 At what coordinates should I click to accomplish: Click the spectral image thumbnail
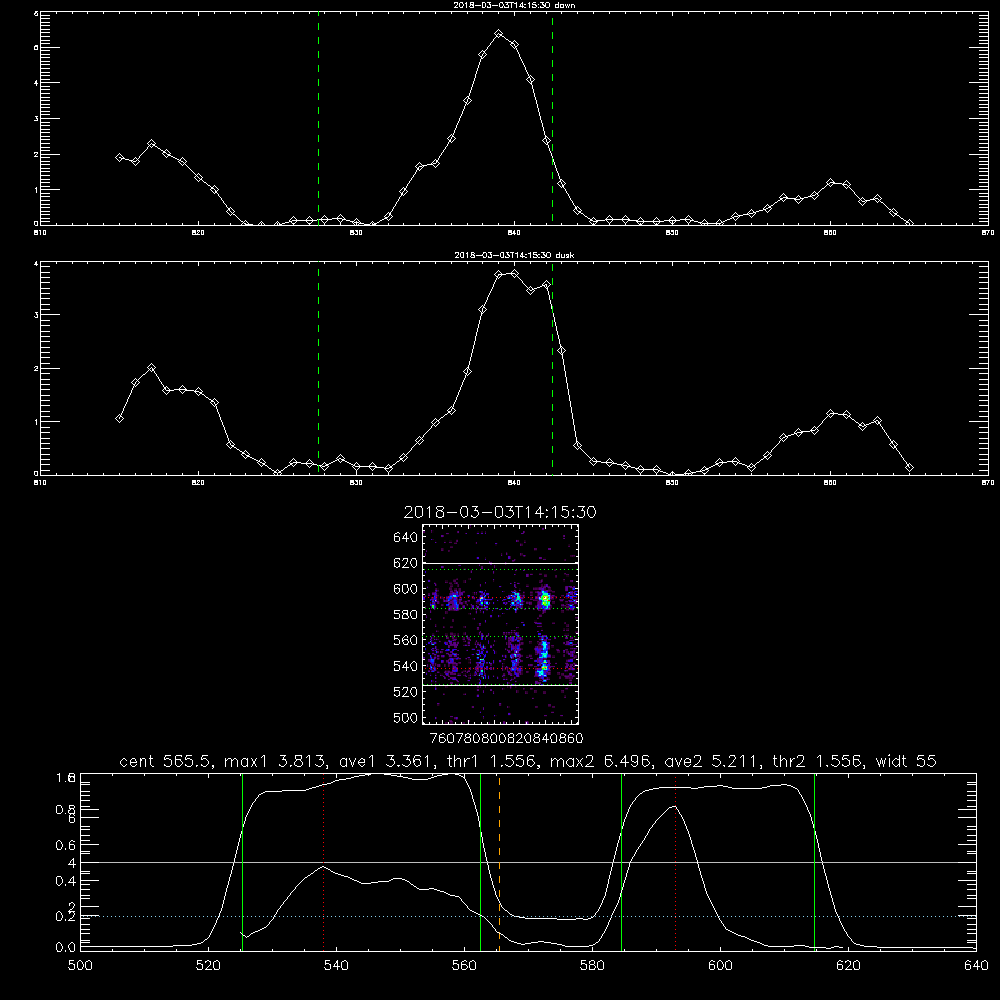(501, 624)
